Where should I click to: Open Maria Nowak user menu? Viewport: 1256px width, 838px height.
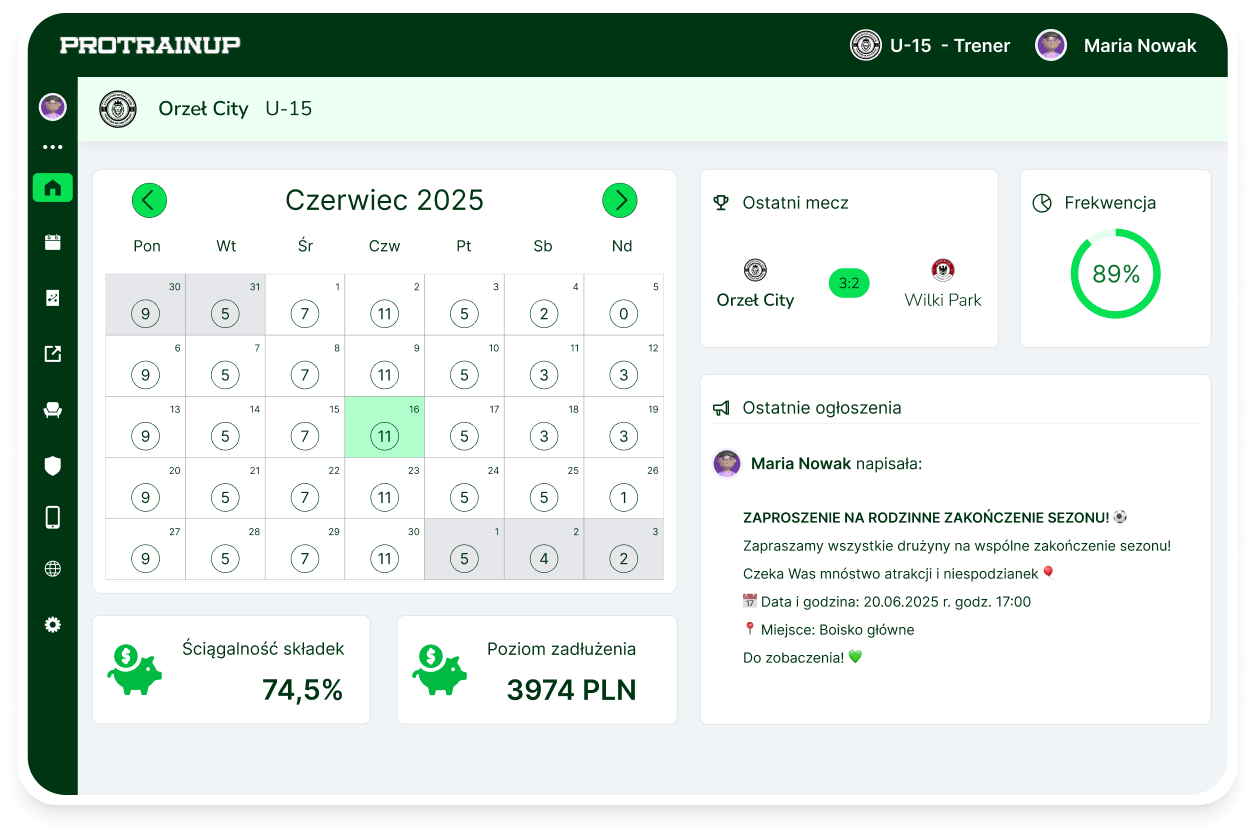(1116, 45)
